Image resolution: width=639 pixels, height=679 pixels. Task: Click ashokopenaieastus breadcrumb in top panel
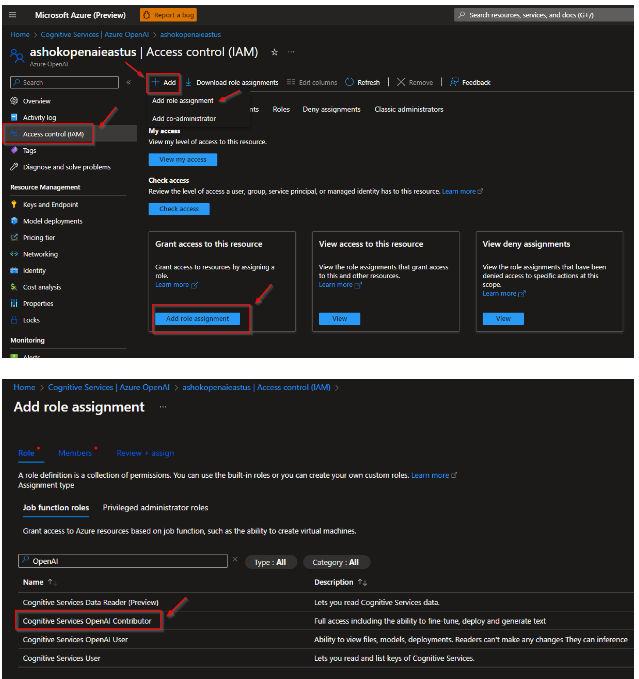(x=190, y=35)
